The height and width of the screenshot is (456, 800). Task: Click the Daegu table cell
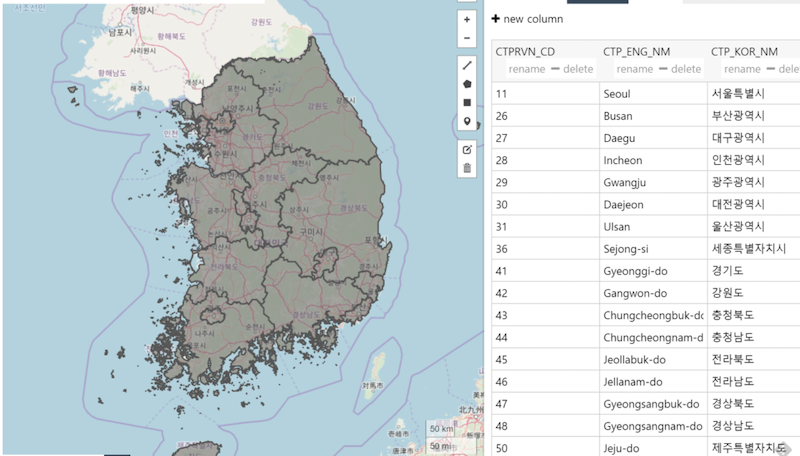(x=653, y=138)
